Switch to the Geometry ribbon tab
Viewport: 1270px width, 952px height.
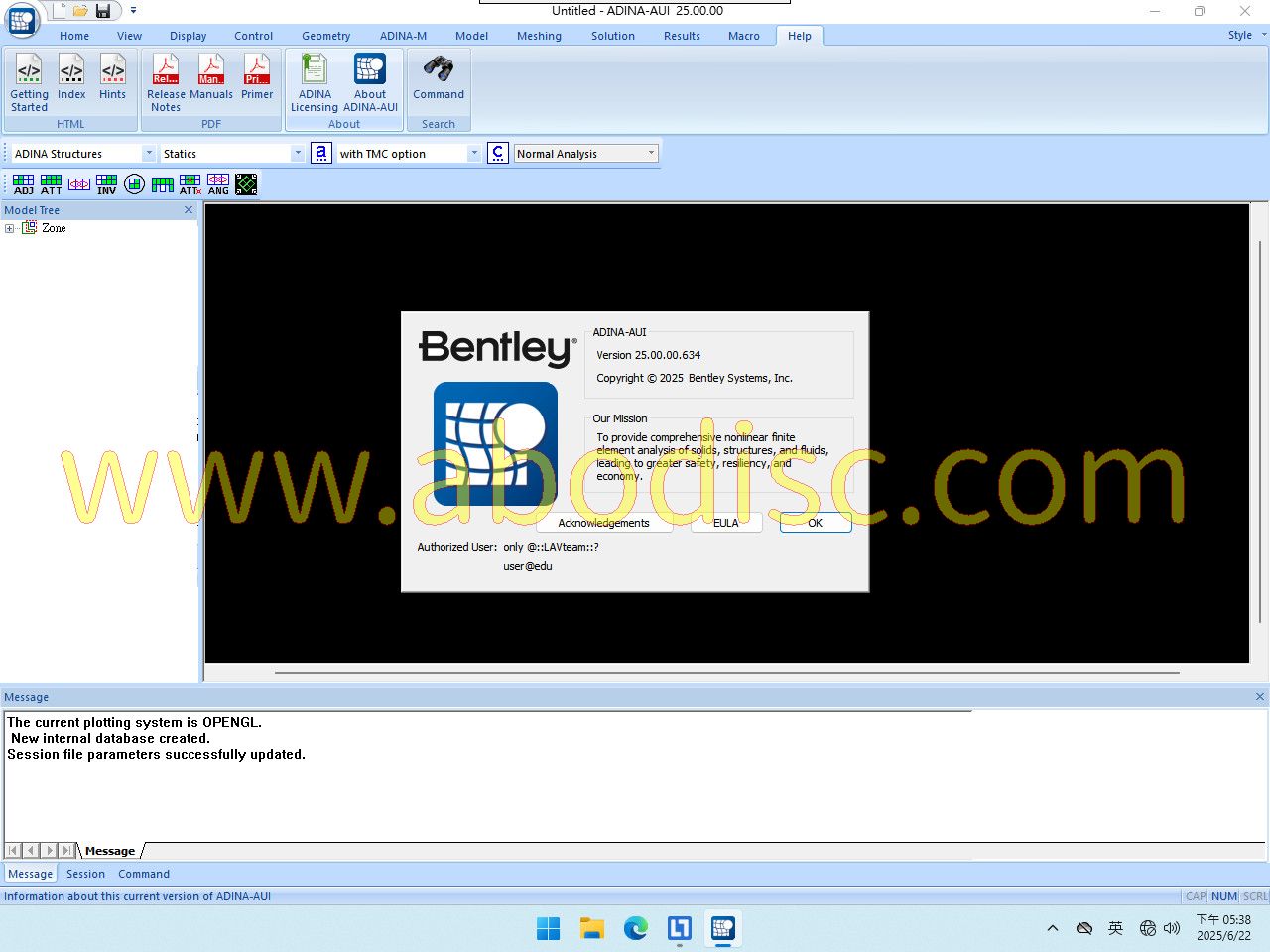pos(326,36)
